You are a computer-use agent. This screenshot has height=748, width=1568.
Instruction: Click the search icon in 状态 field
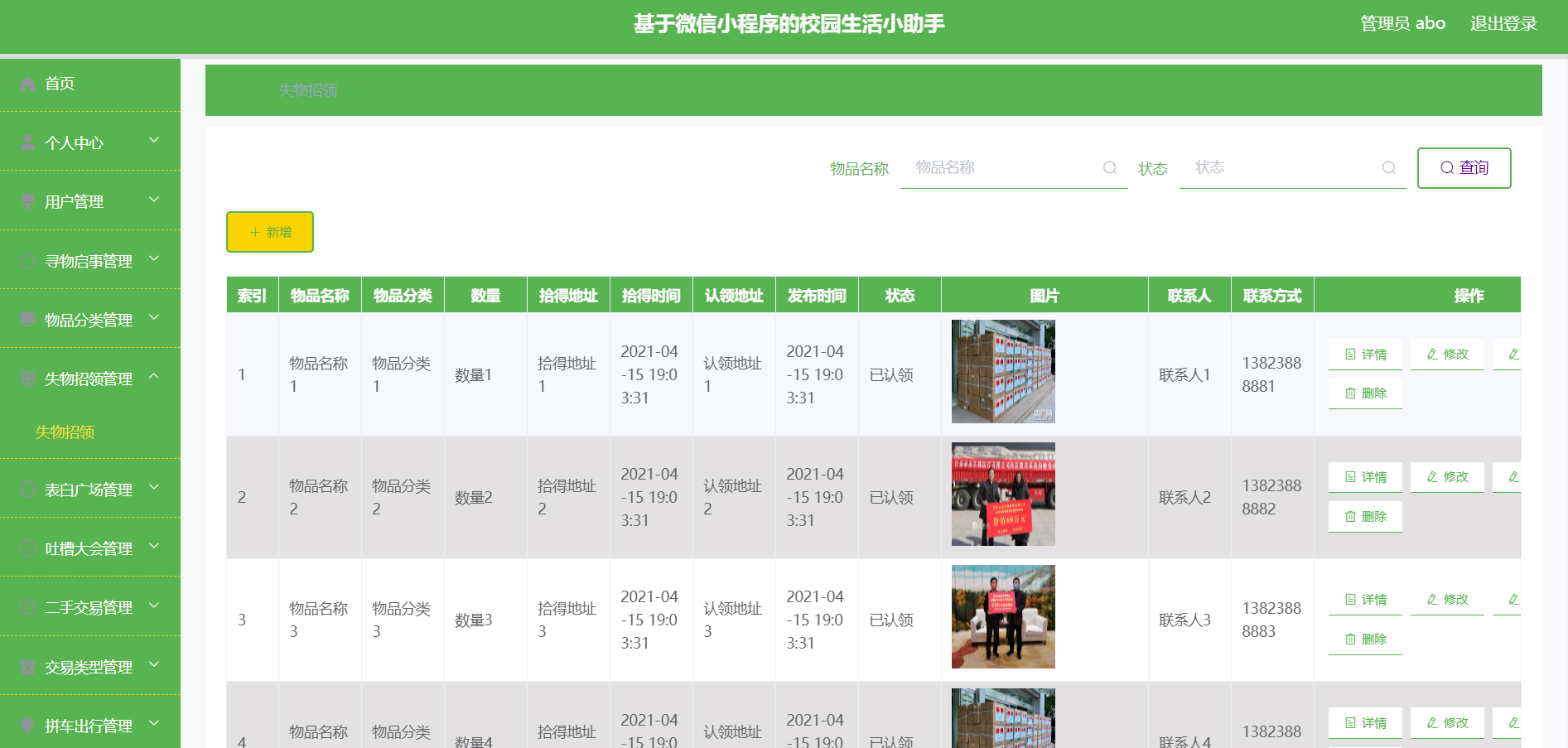1389,167
